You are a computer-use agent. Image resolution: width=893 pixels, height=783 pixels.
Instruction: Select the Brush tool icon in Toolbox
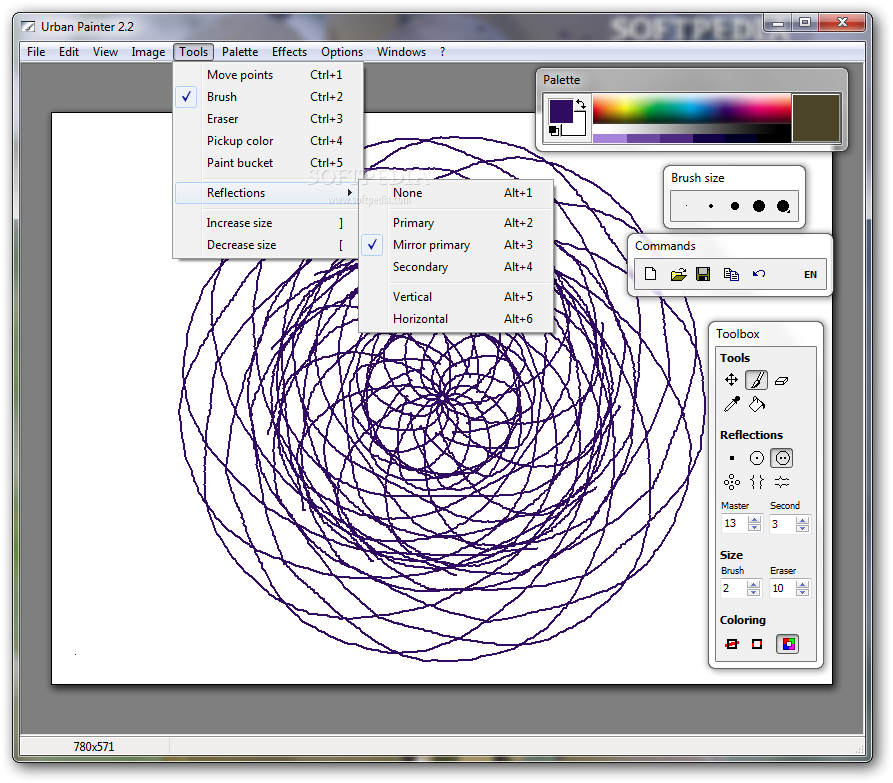click(756, 380)
